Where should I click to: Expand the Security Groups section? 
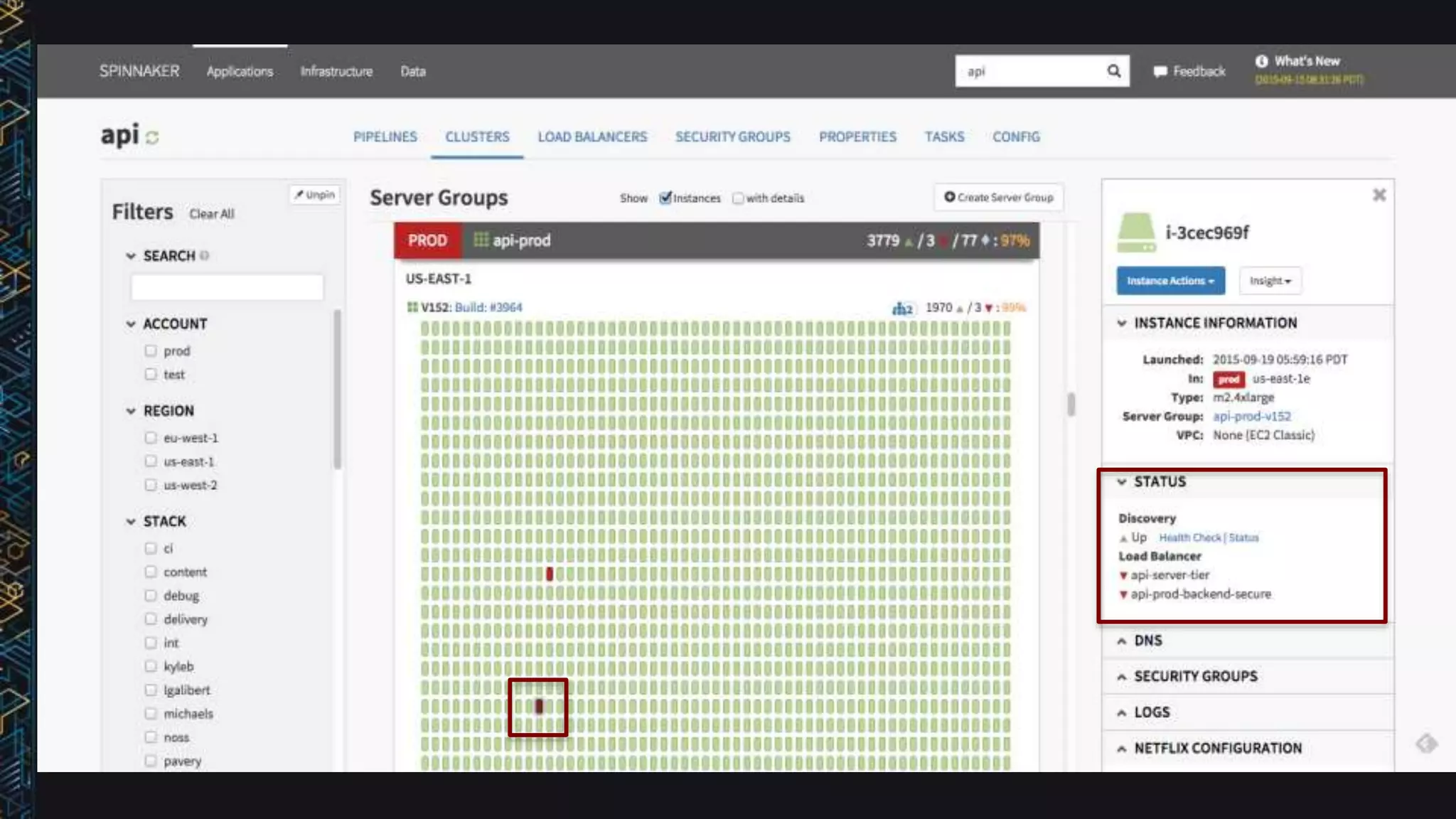coord(1194,676)
